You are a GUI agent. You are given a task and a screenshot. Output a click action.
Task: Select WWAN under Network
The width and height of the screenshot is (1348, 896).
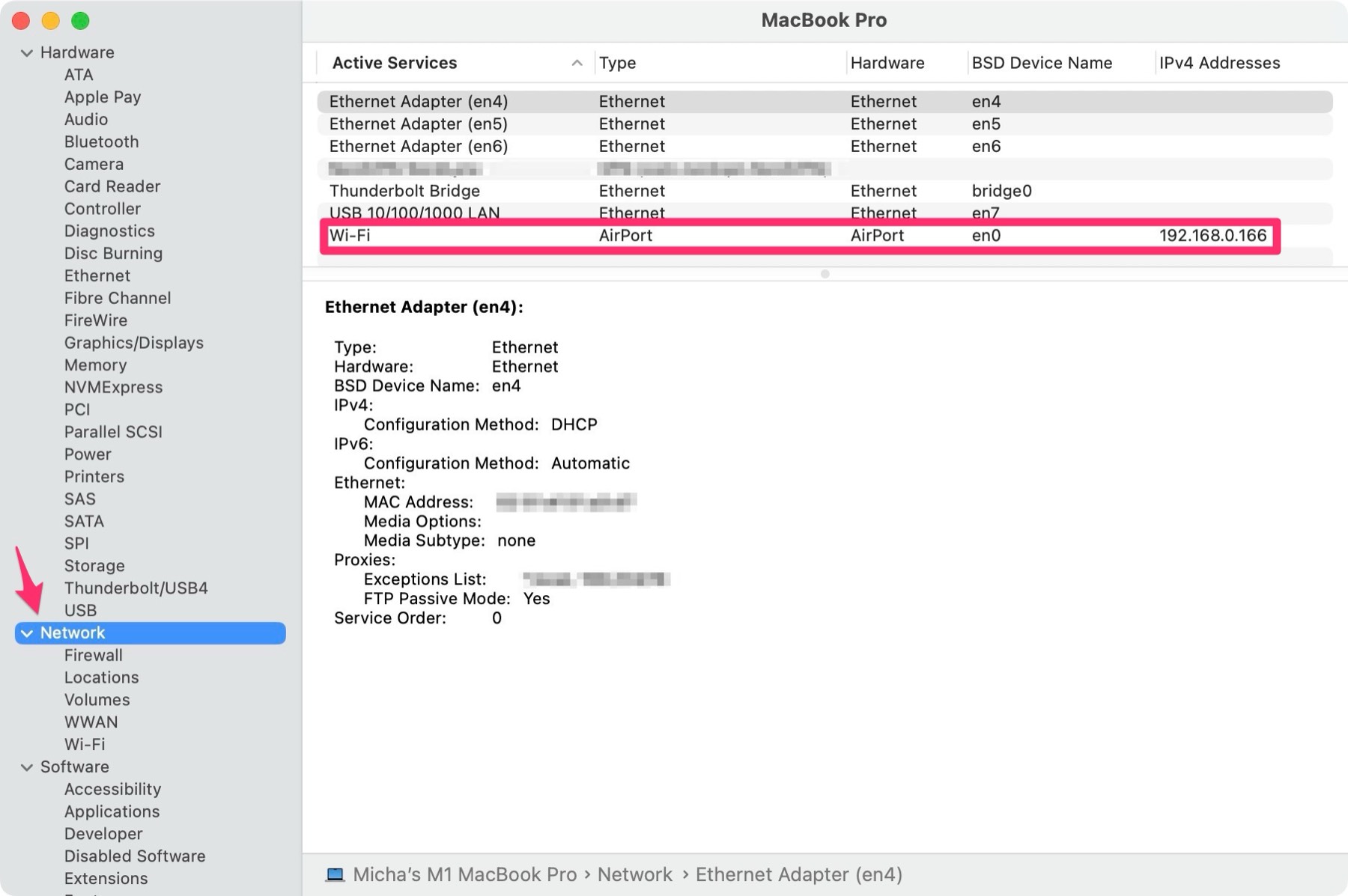tap(91, 722)
